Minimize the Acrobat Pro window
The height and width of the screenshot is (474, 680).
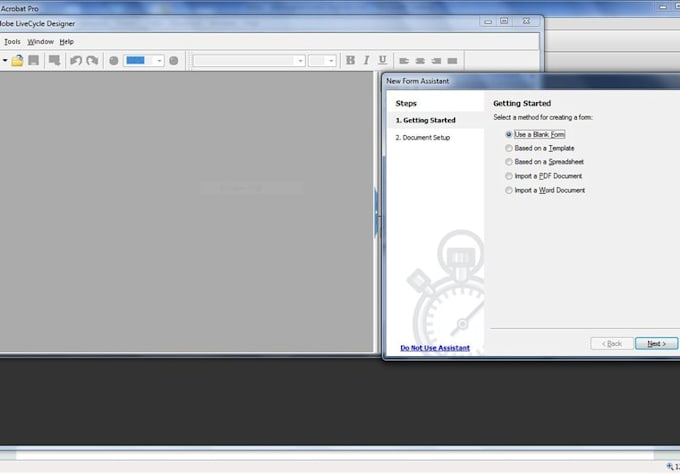[x=663, y=7]
